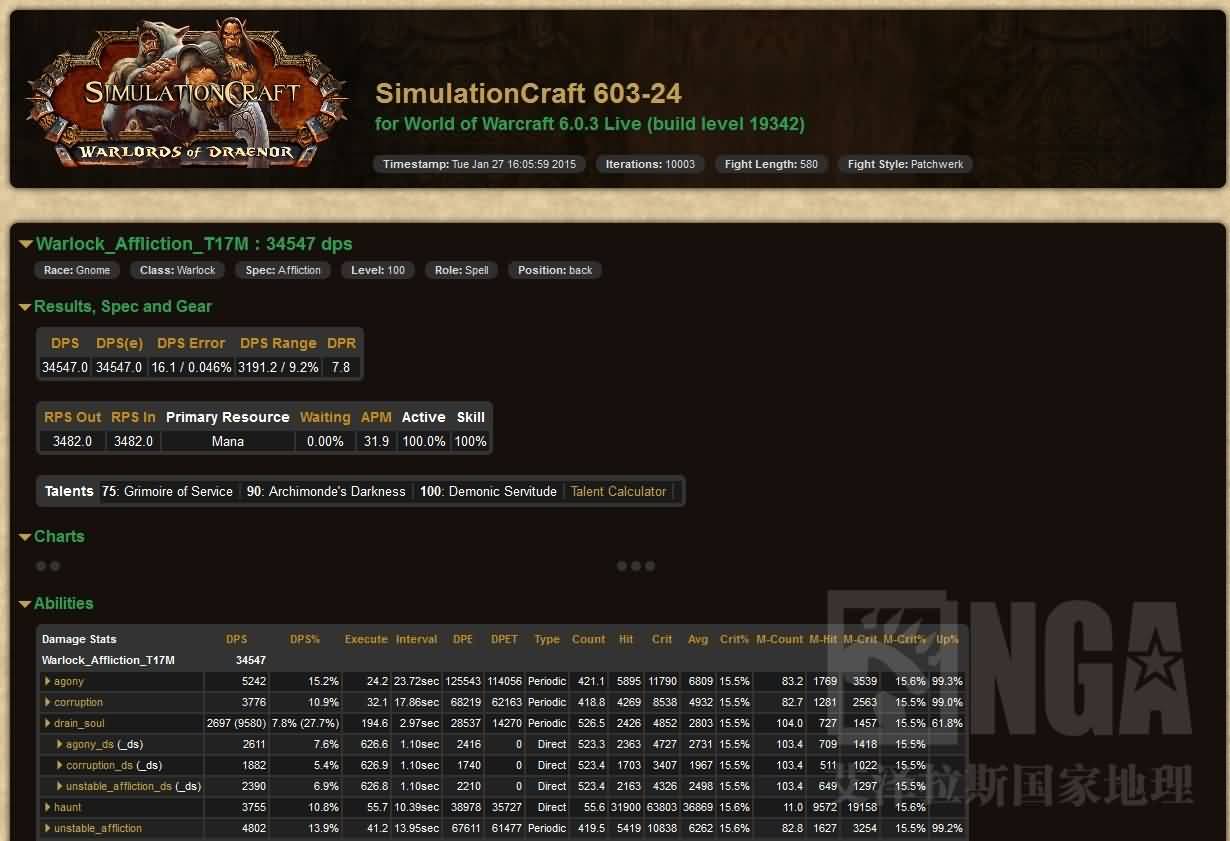Click the Waiting column header
This screenshot has height=841, width=1230.
point(325,417)
